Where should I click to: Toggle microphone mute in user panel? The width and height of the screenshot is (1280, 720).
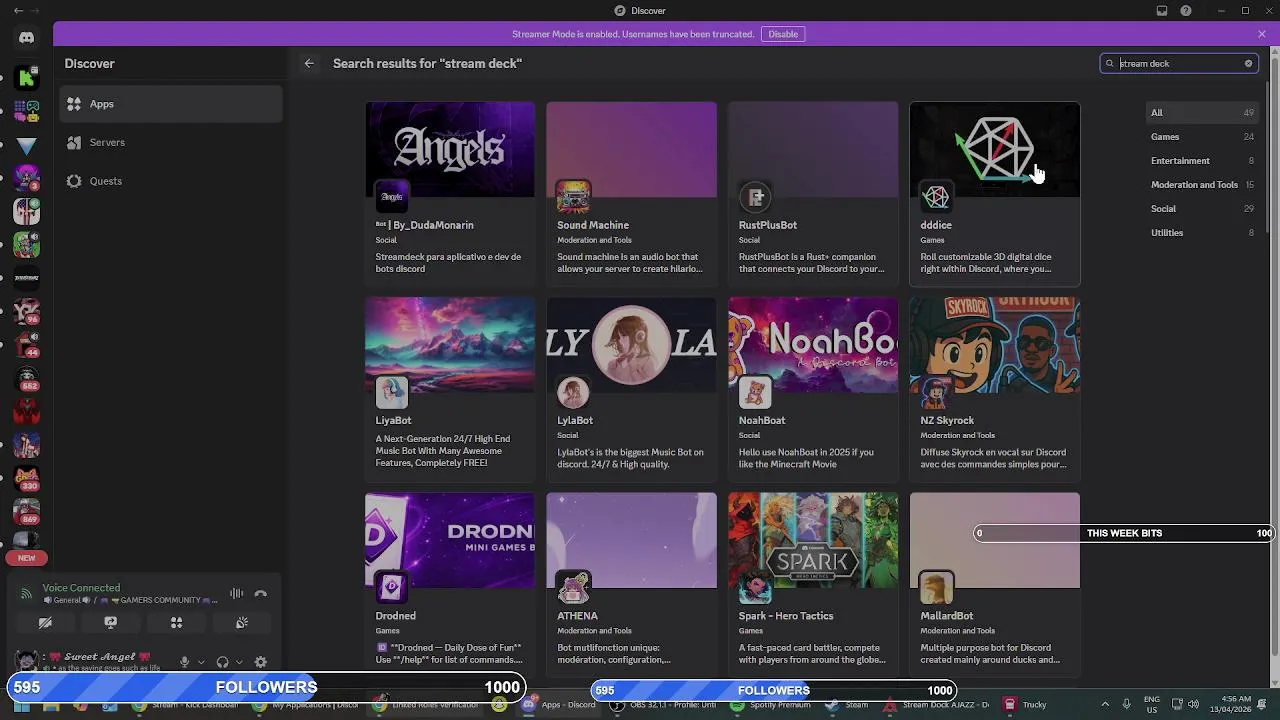coord(184,662)
